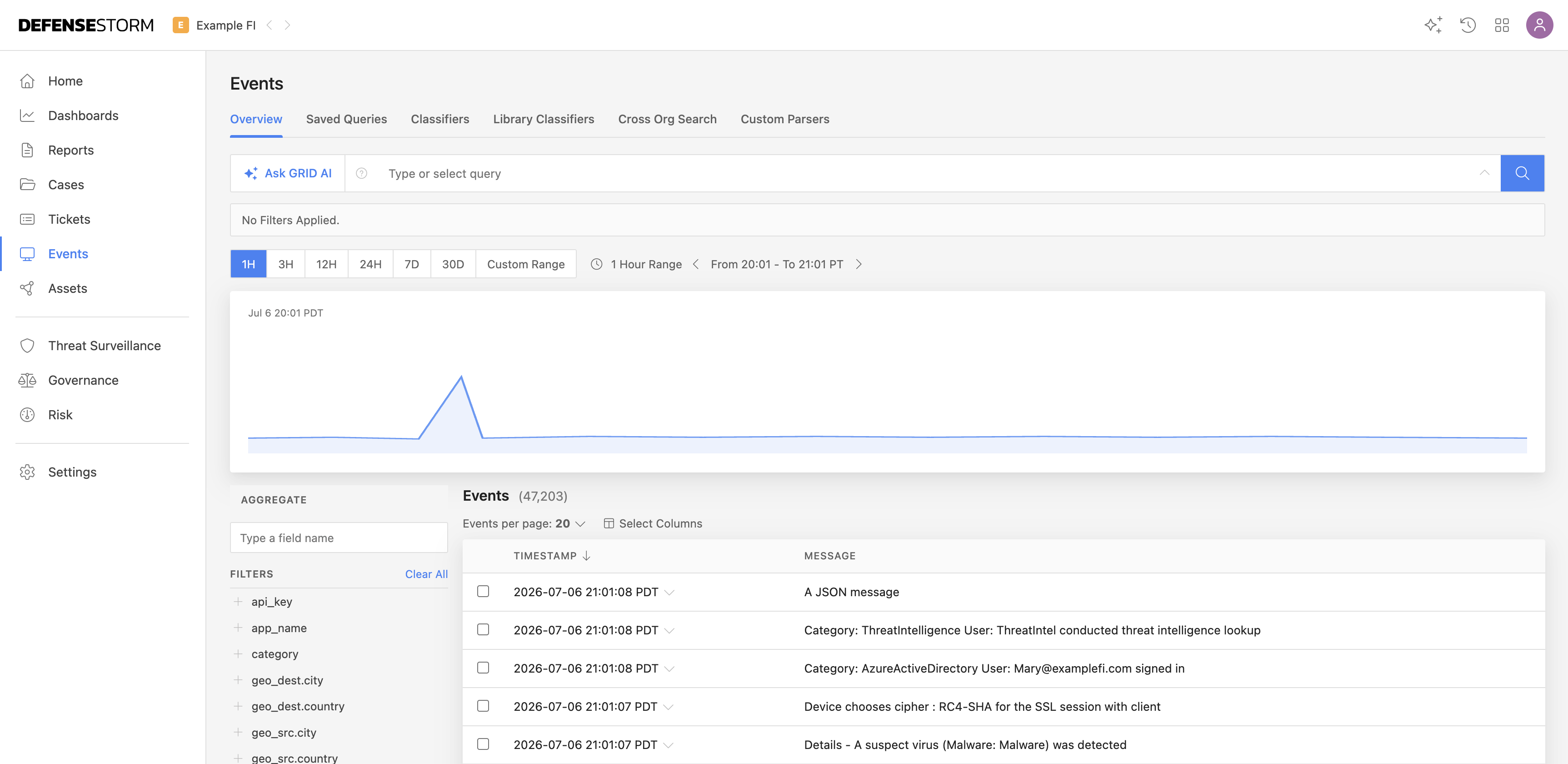Click the Ask GRID AI button
Viewport: 1568px width, 764px height.
coord(288,173)
